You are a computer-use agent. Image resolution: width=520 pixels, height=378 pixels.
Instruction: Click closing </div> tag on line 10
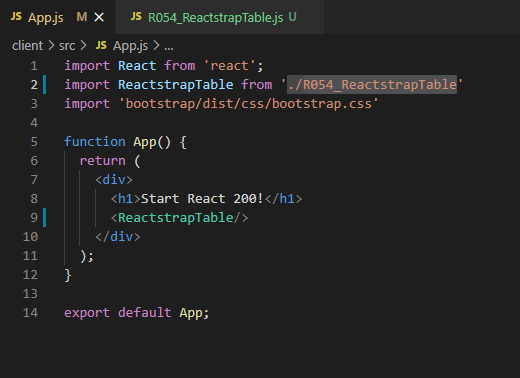[118, 237]
